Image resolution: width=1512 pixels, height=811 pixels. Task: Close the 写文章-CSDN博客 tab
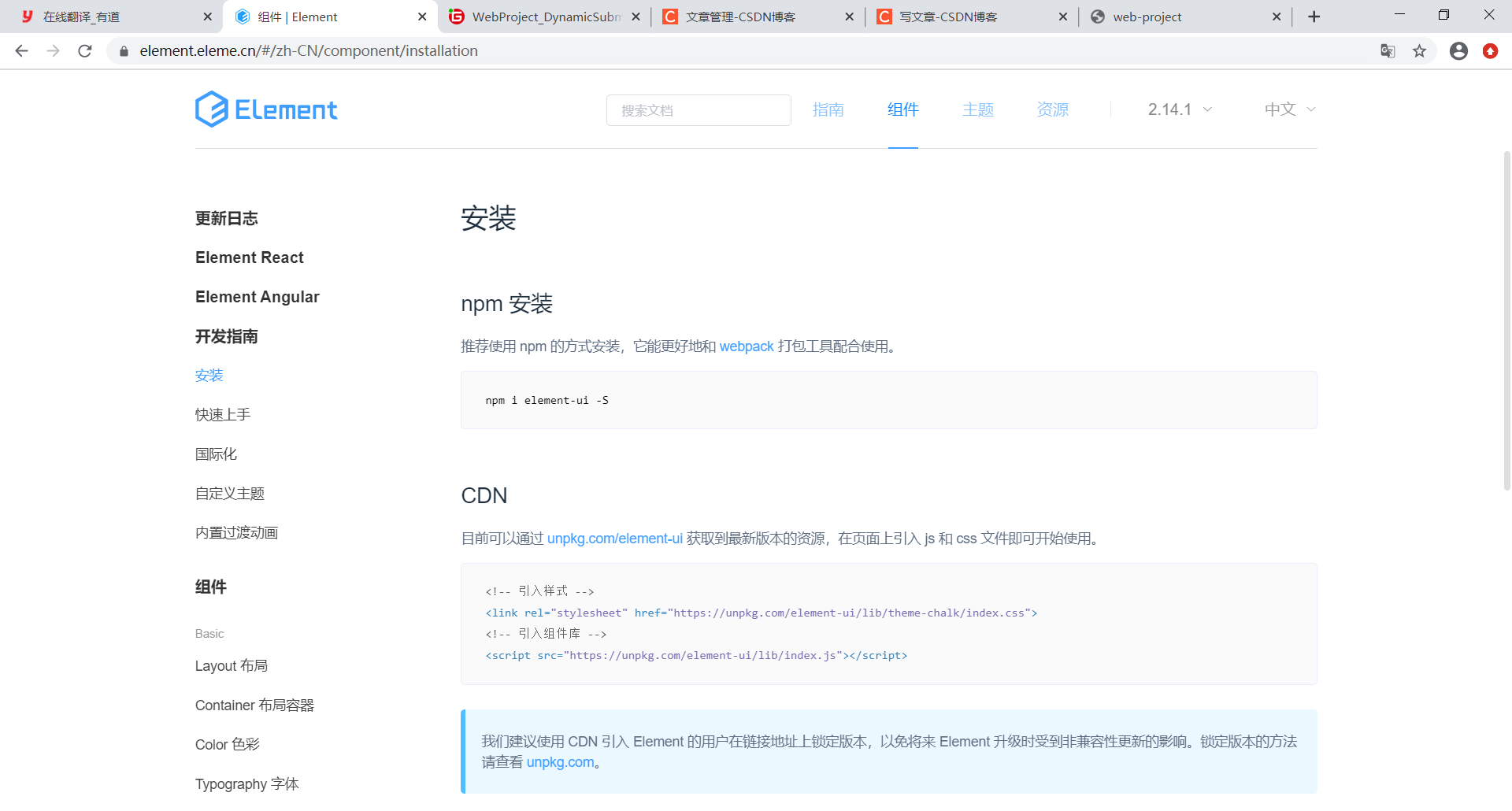click(1062, 17)
